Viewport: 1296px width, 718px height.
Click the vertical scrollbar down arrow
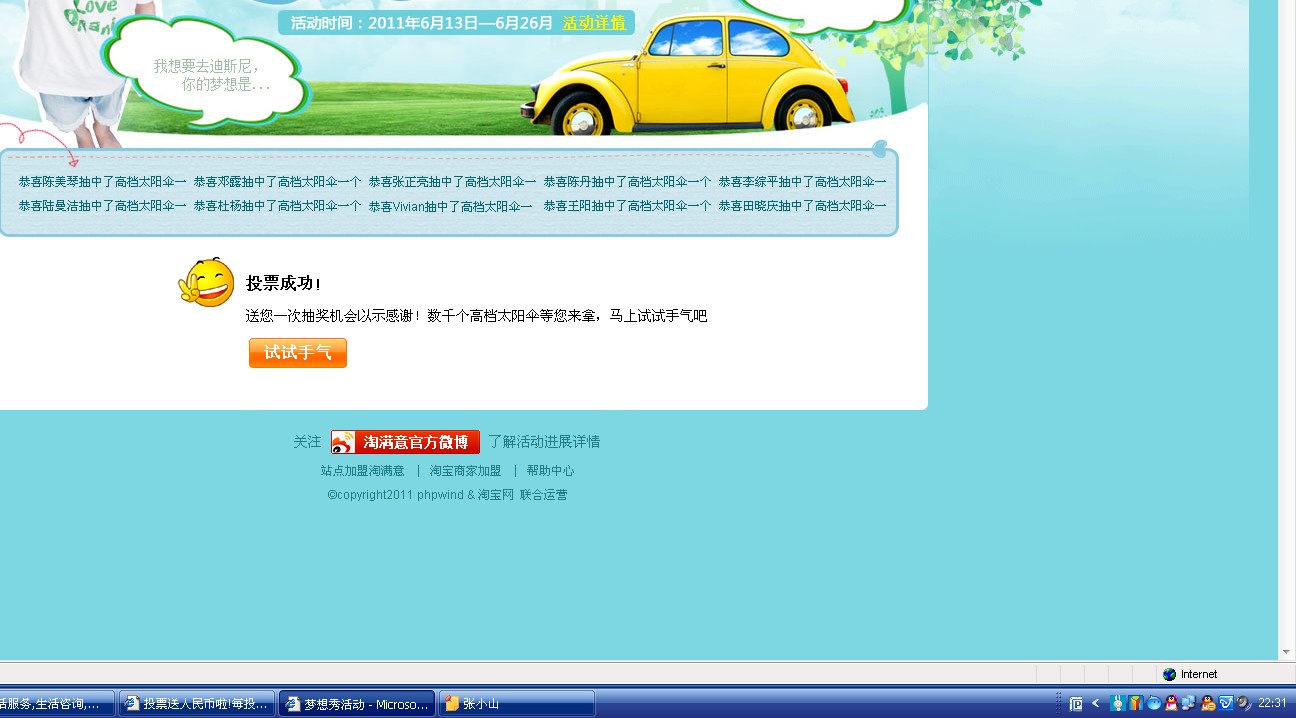coord(1287,652)
